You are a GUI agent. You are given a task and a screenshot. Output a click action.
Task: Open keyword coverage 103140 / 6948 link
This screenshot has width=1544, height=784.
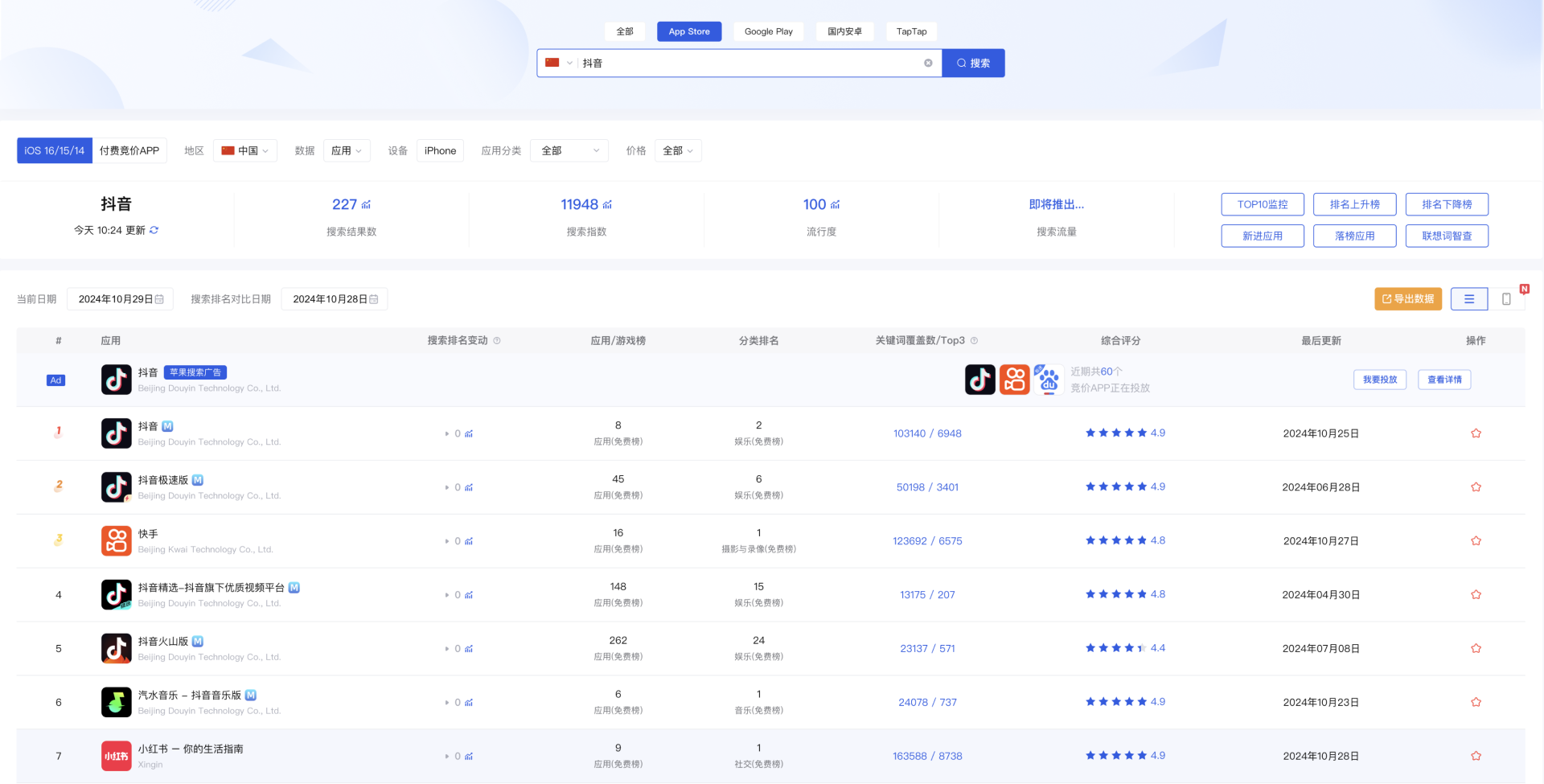point(927,433)
